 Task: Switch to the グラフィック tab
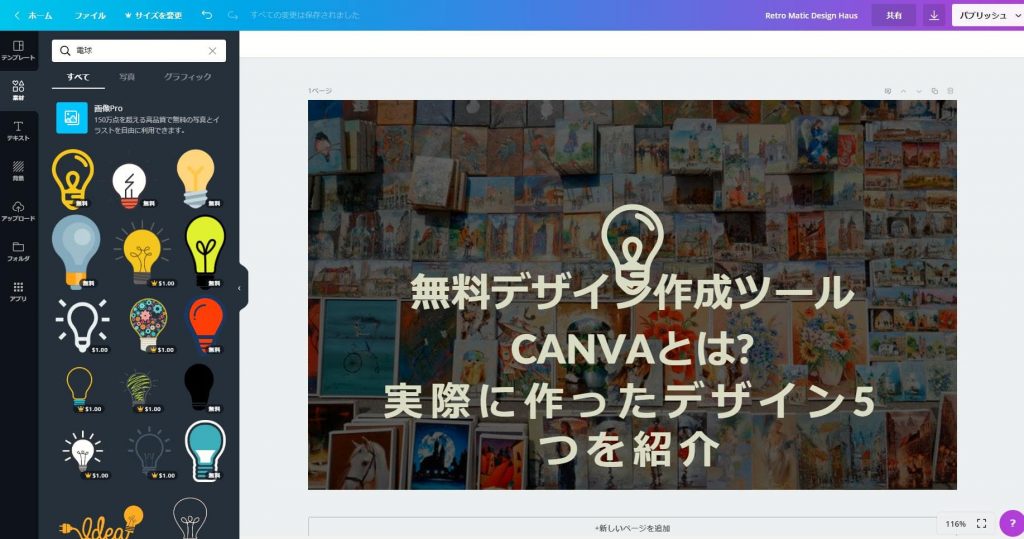[x=187, y=77]
